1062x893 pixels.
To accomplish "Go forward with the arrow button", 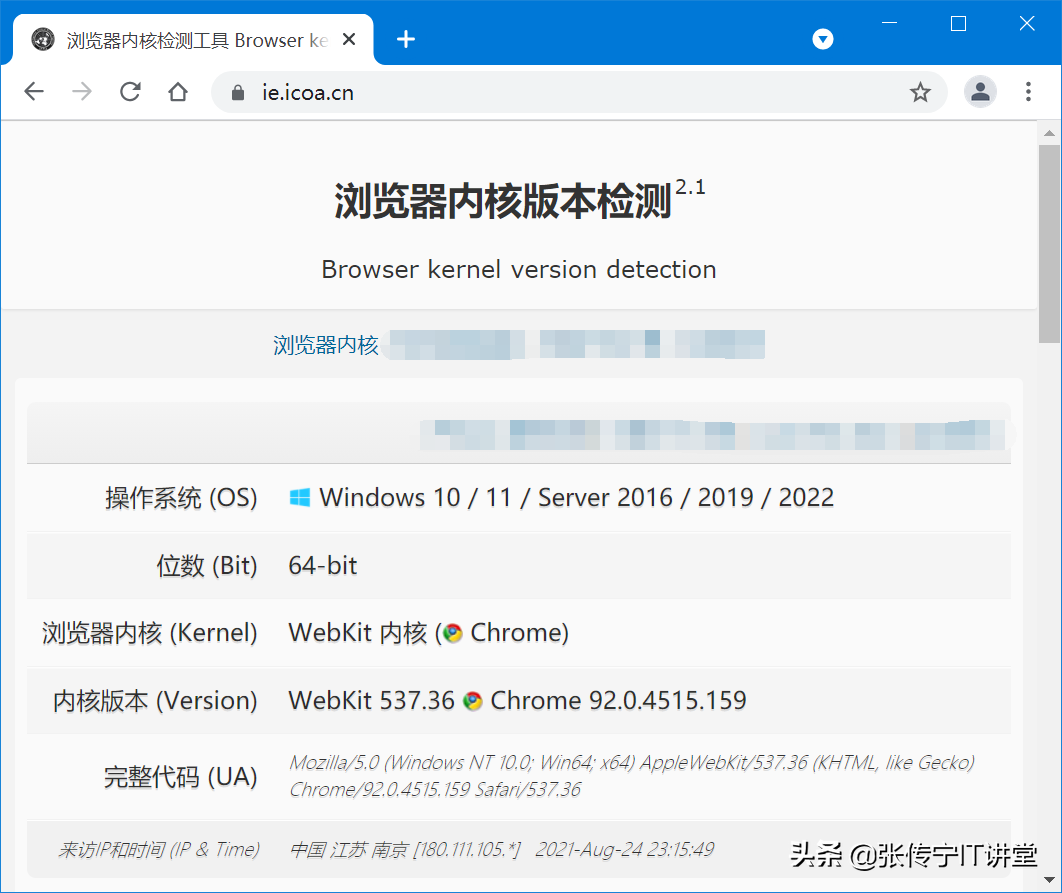I will pos(82,91).
